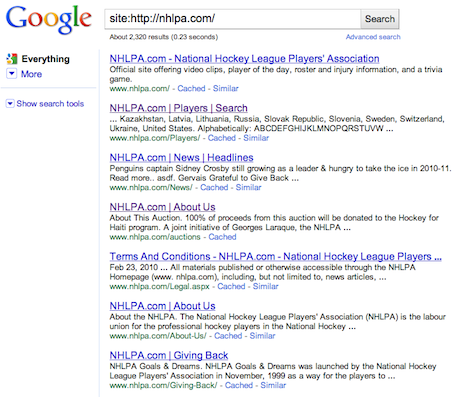Click the www.nhlpa.com/About-Us/ URL text
This screenshot has height=397, width=460.
pyautogui.click(x=158, y=336)
